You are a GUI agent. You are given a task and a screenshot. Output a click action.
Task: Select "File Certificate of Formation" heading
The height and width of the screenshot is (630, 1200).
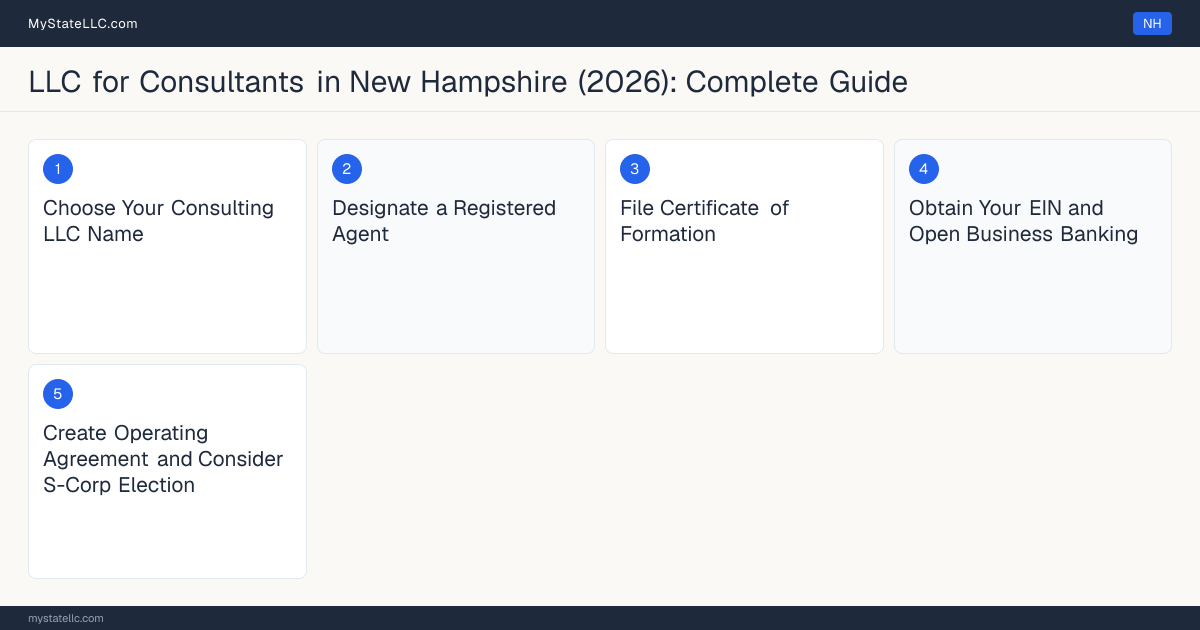pyautogui.click(x=704, y=221)
